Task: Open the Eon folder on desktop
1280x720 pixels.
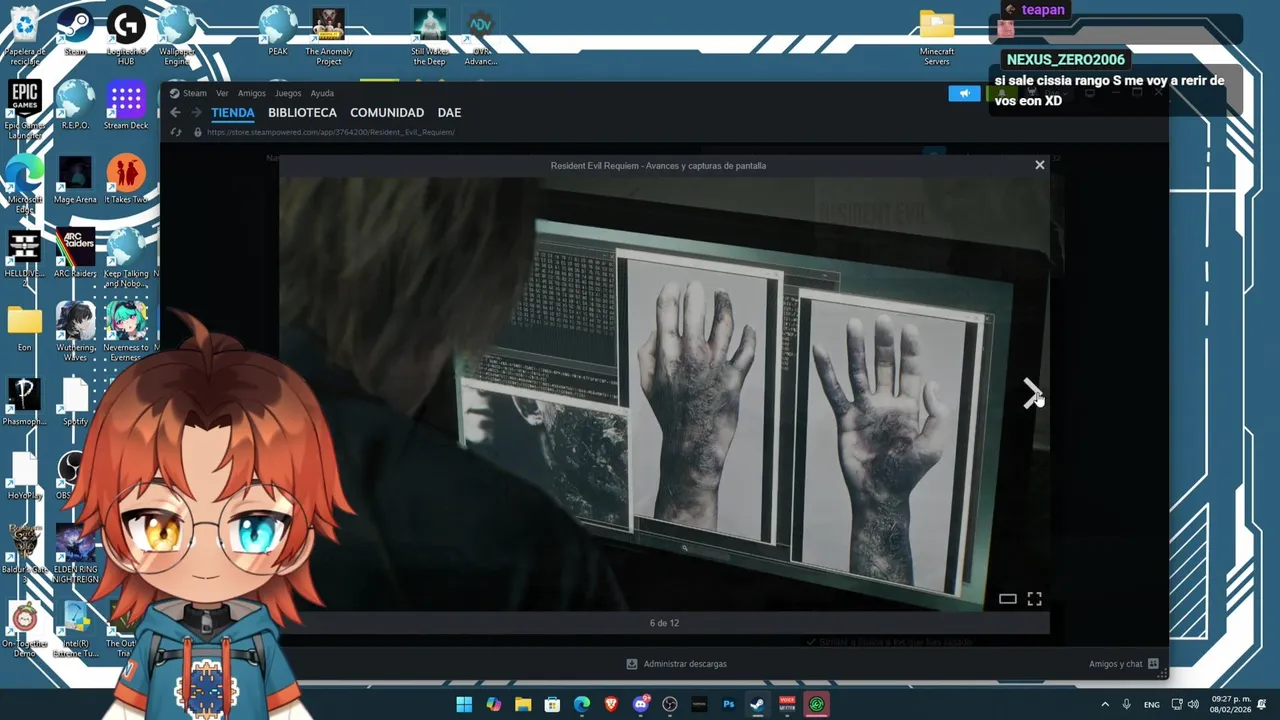Action: pos(24,327)
